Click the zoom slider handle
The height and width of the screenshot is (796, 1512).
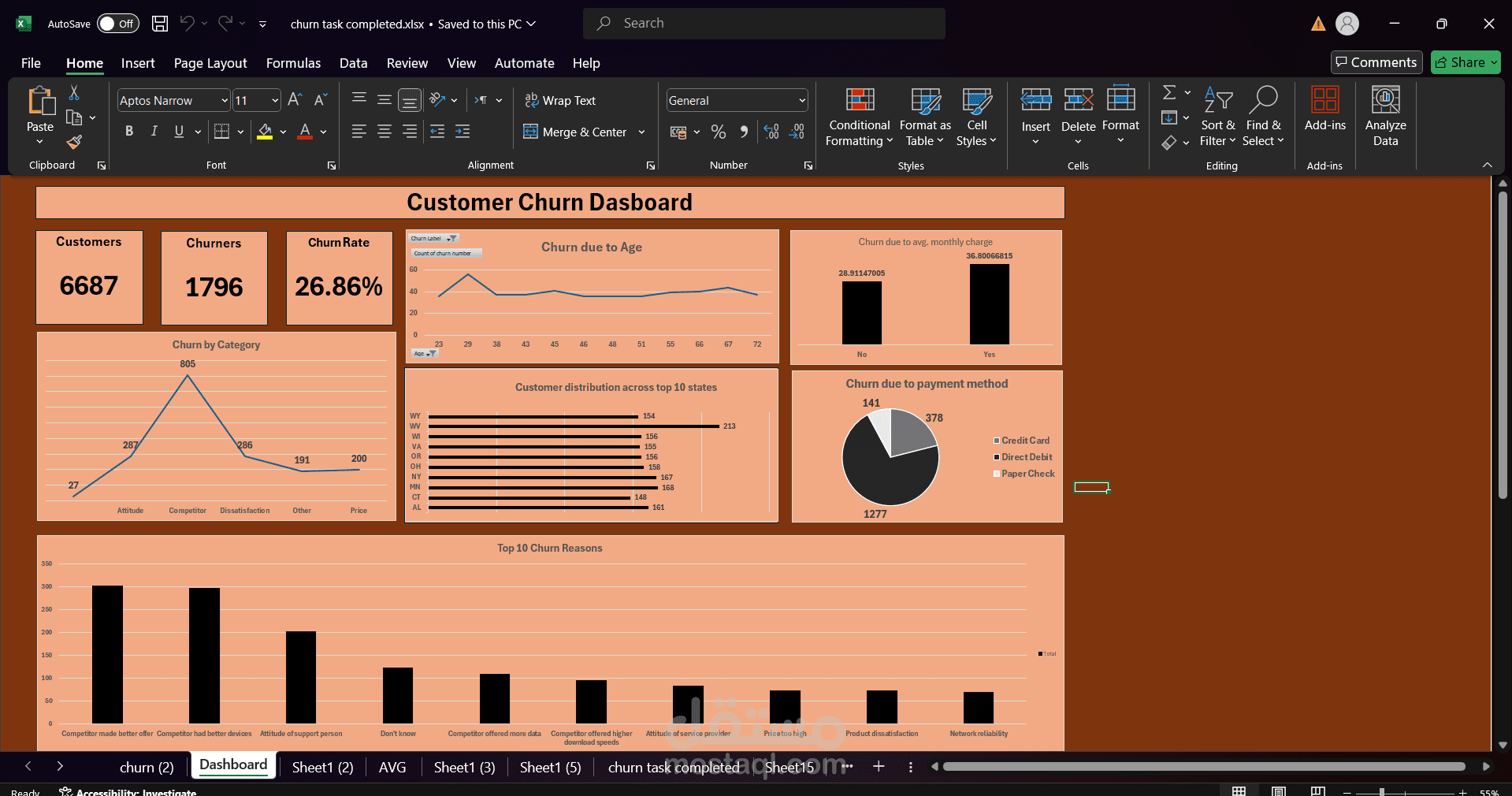coord(1381,792)
